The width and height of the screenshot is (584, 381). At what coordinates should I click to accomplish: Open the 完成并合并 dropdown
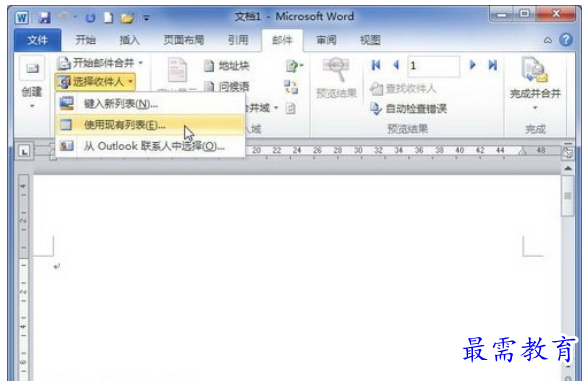(535, 84)
